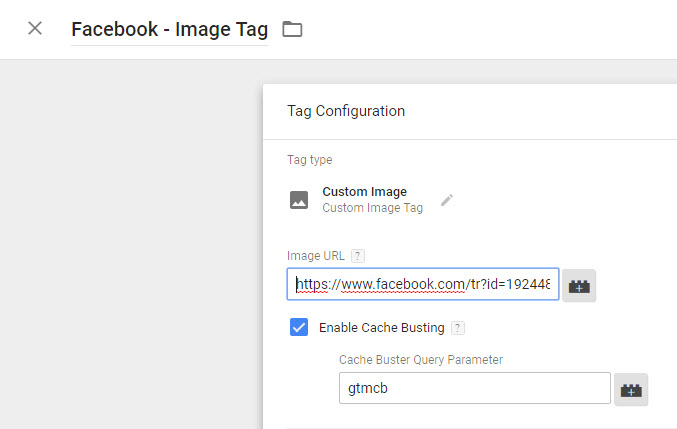
Task: Click the Image URL field label
Action: pos(316,256)
